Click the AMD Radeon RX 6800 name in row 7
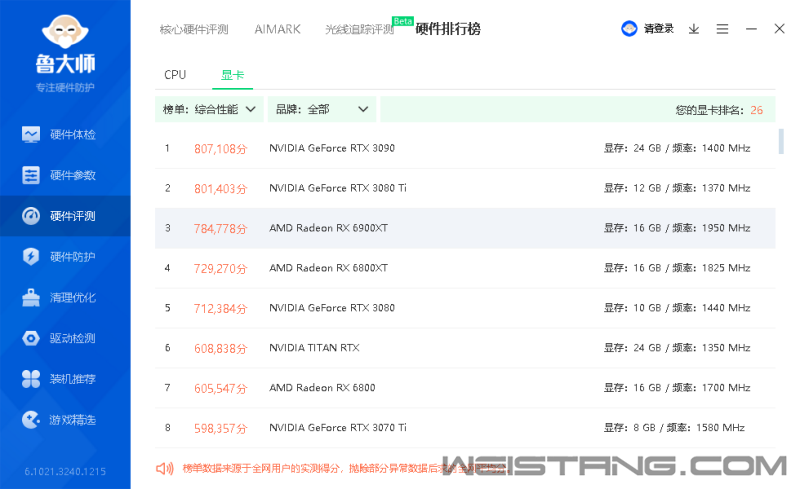The height and width of the screenshot is (489, 800). [322, 388]
